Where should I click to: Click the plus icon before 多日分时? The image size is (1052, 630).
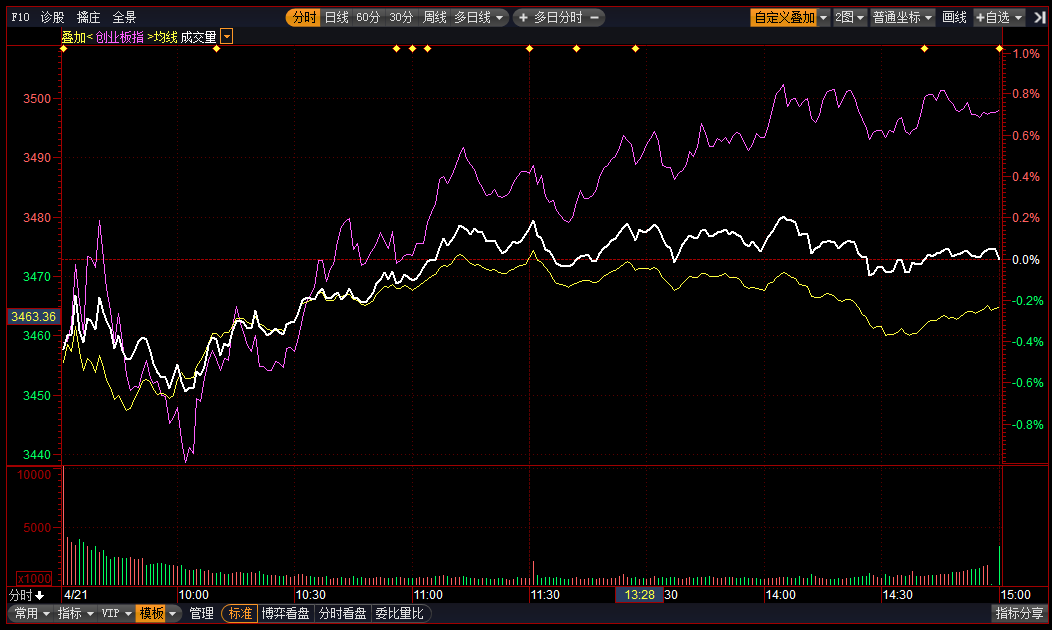click(x=522, y=17)
